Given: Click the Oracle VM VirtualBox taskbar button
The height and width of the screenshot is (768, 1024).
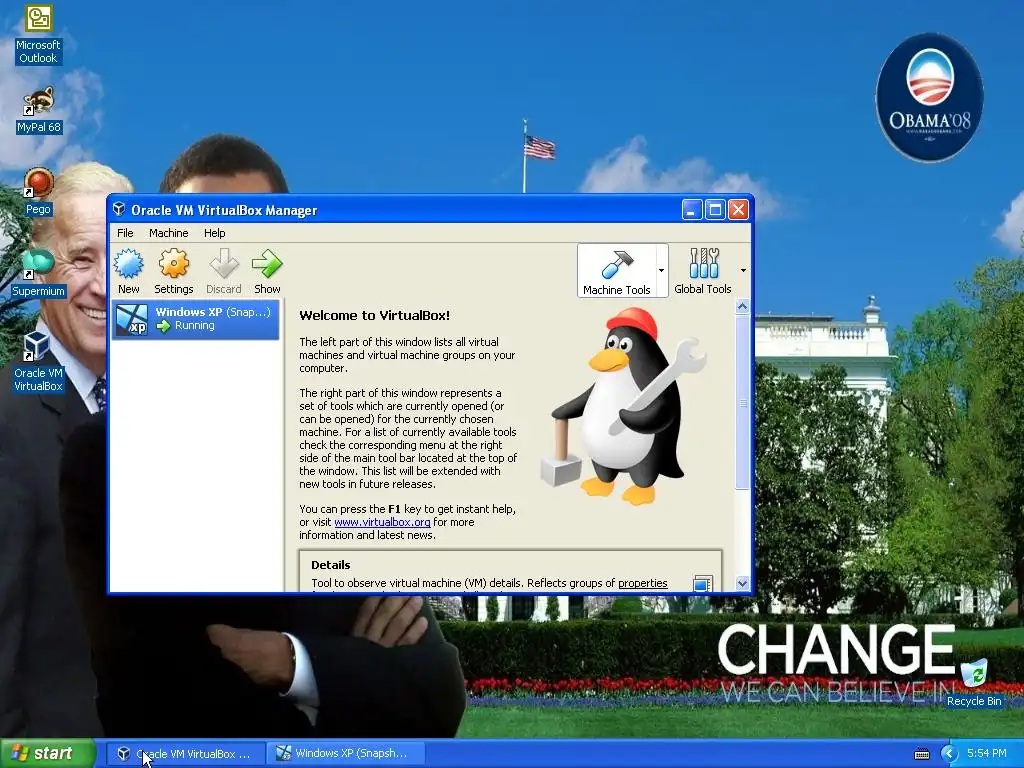Looking at the screenshot, I should pyautogui.click(x=184, y=754).
